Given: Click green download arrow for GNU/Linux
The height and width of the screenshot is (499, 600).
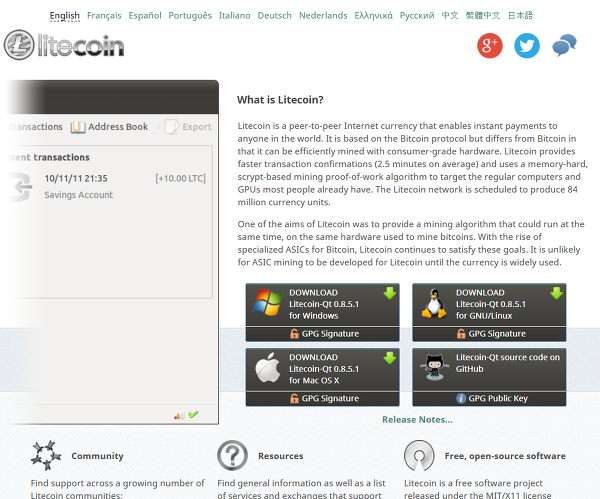Looking at the screenshot, I should [x=556, y=293].
